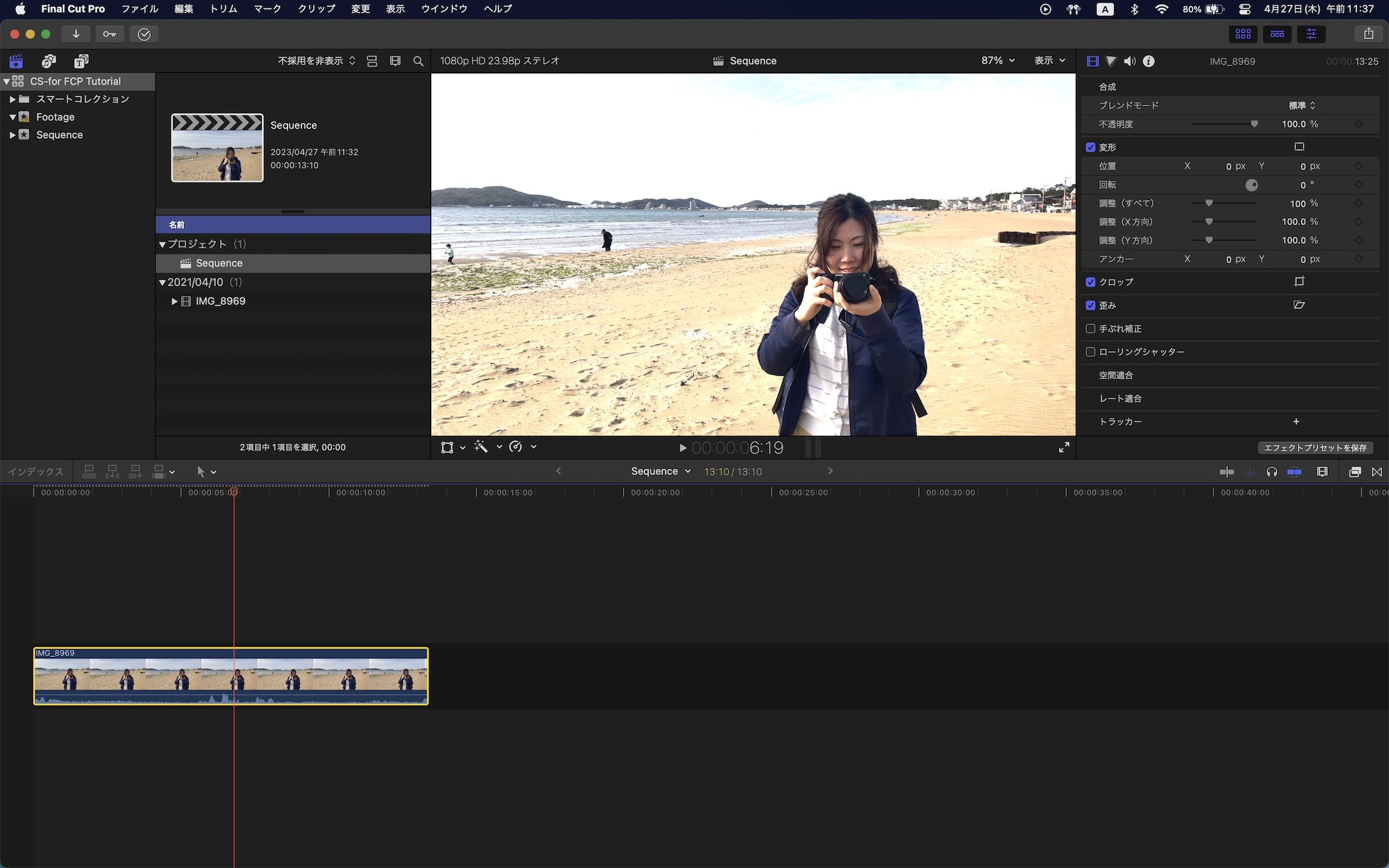Toggle viewer fullscreen arrows icon

pyautogui.click(x=1063, y=448)
